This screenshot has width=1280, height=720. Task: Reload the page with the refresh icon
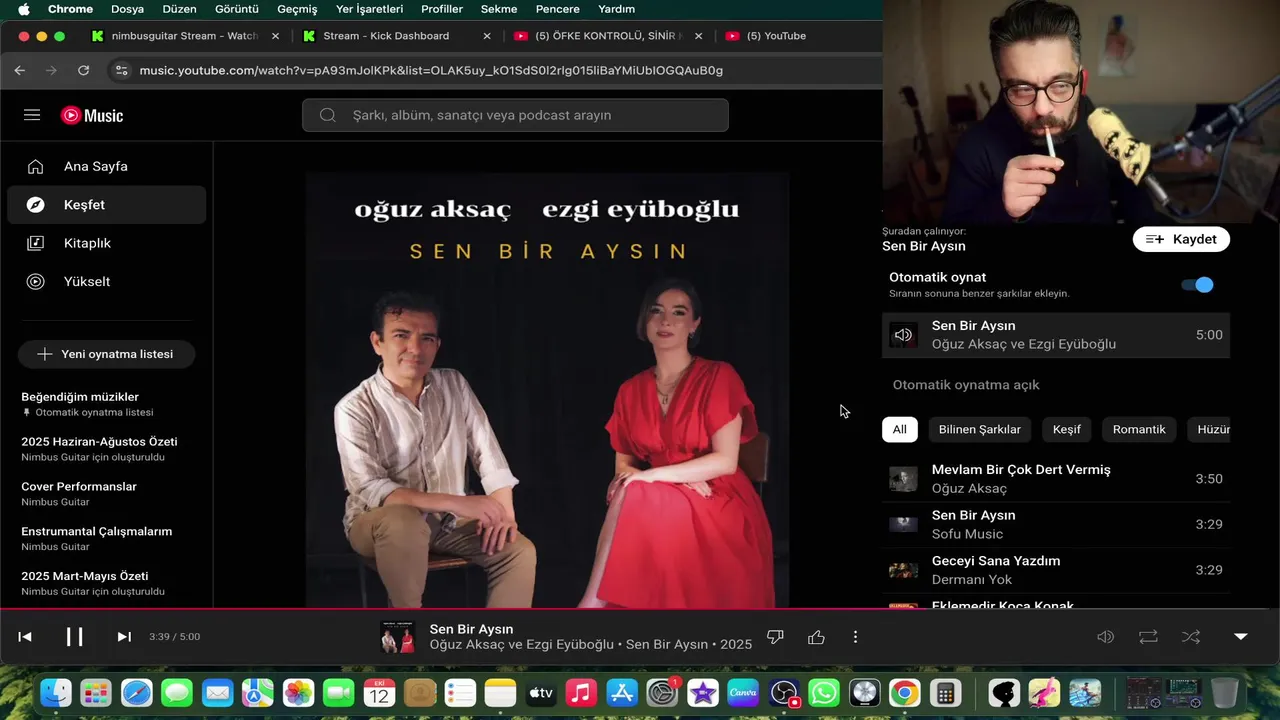[84, 70]
